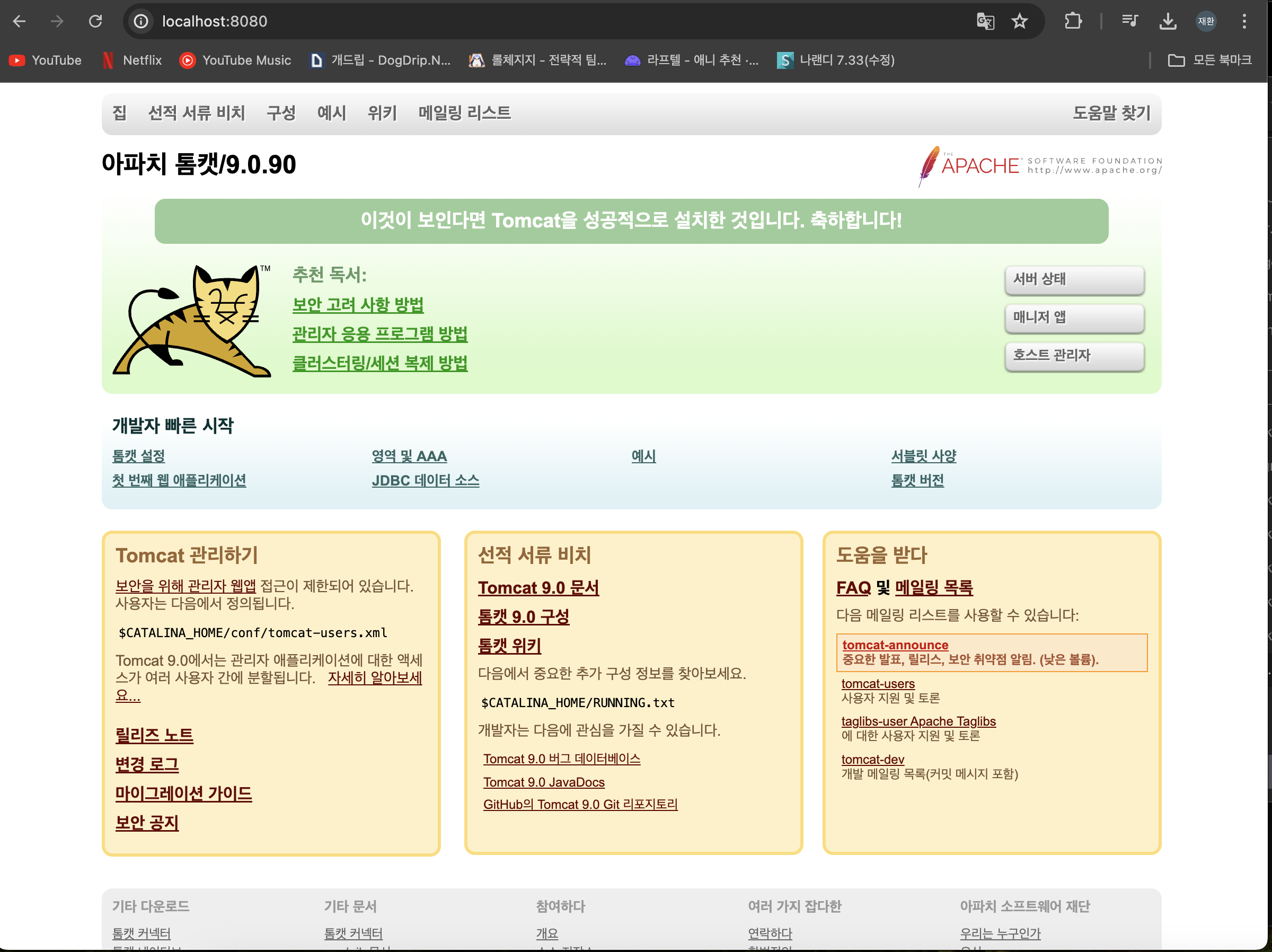Open the 메일링 목록 link
1272x952 pixels.
pyautogui.click(x=934, y=588)
